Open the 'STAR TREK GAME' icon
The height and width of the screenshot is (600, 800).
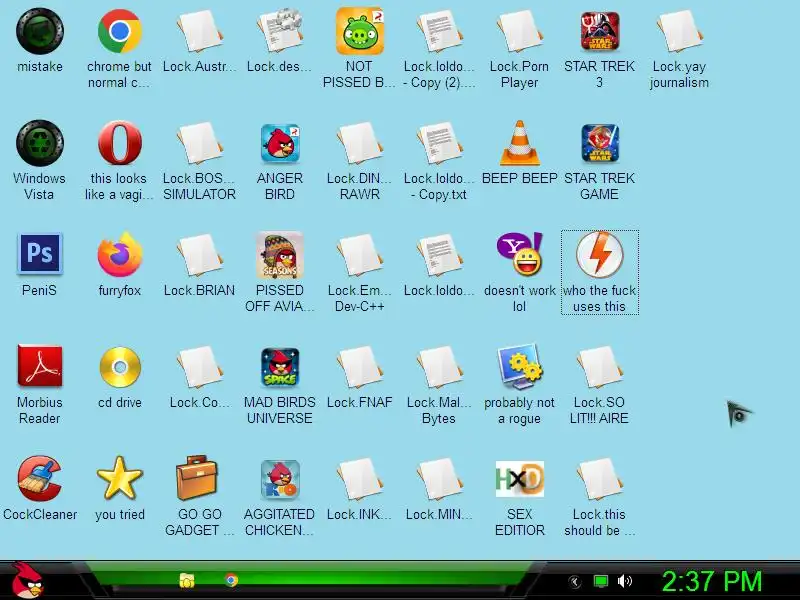[x=599, y=143]
